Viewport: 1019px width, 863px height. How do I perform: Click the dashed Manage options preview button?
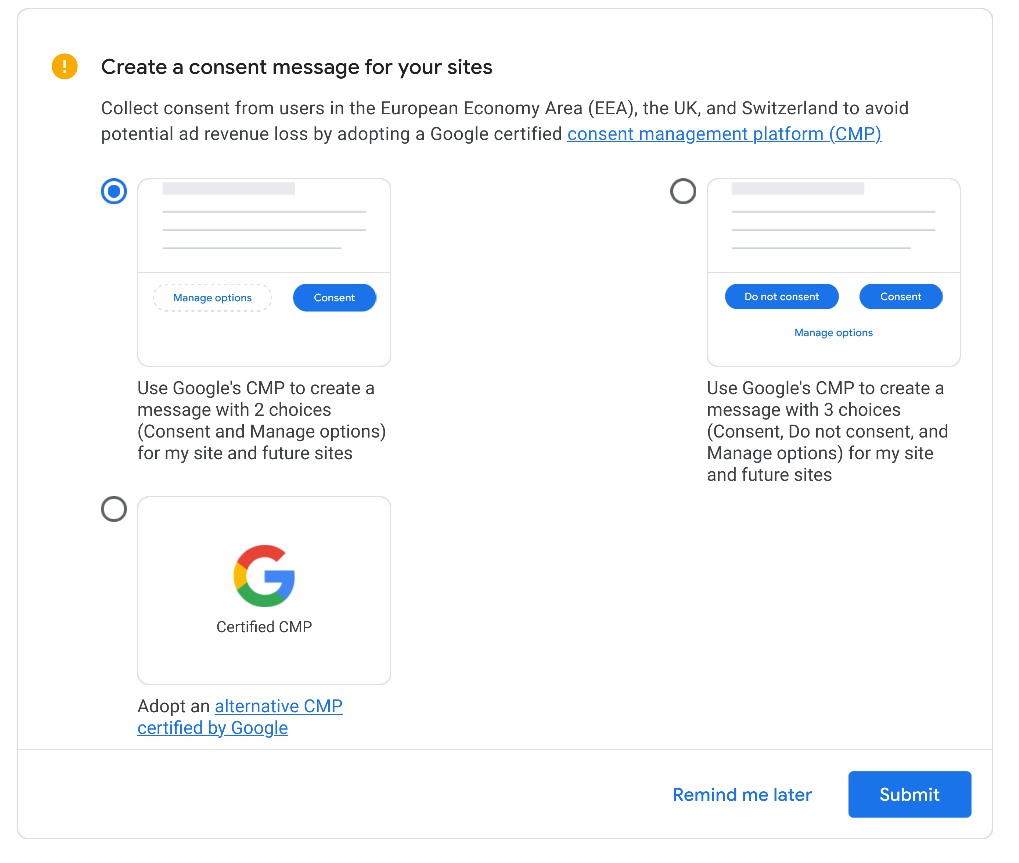[x=212, y=298]
